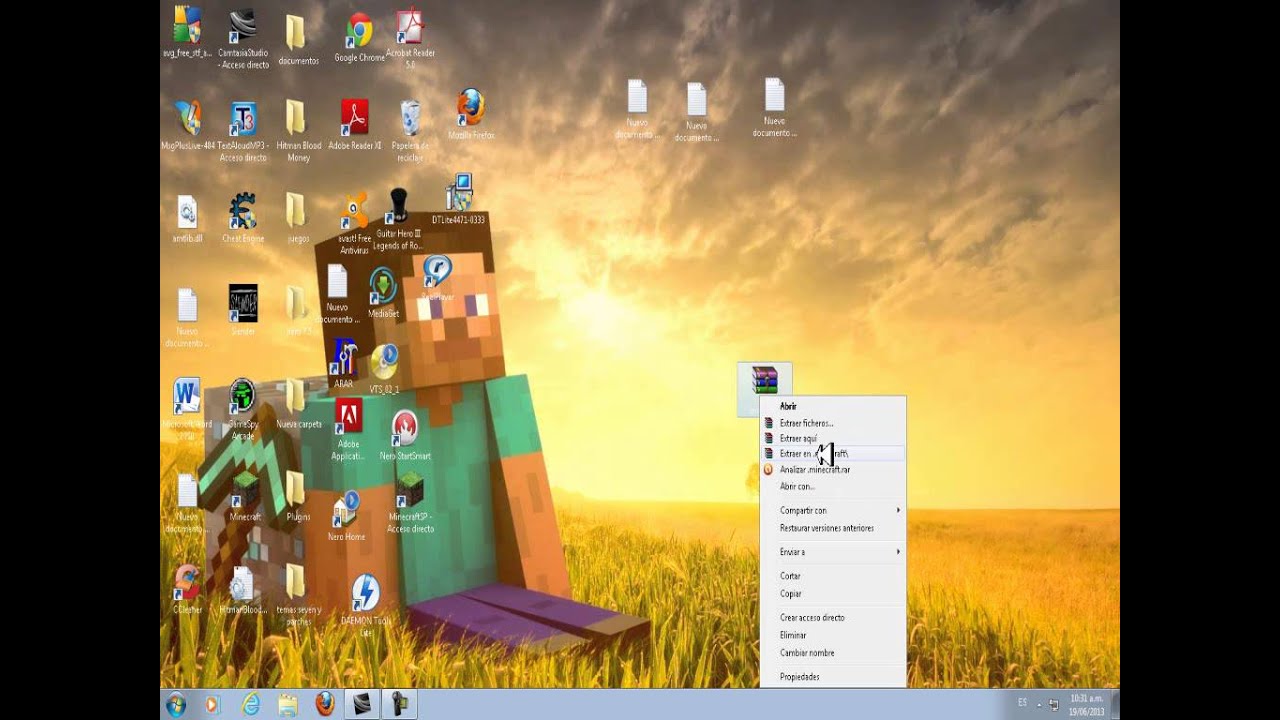The height and width of the screenshot is (720, 1280).
Task: Choose Extraer aquí in the context menu
Action: [832, 438]
